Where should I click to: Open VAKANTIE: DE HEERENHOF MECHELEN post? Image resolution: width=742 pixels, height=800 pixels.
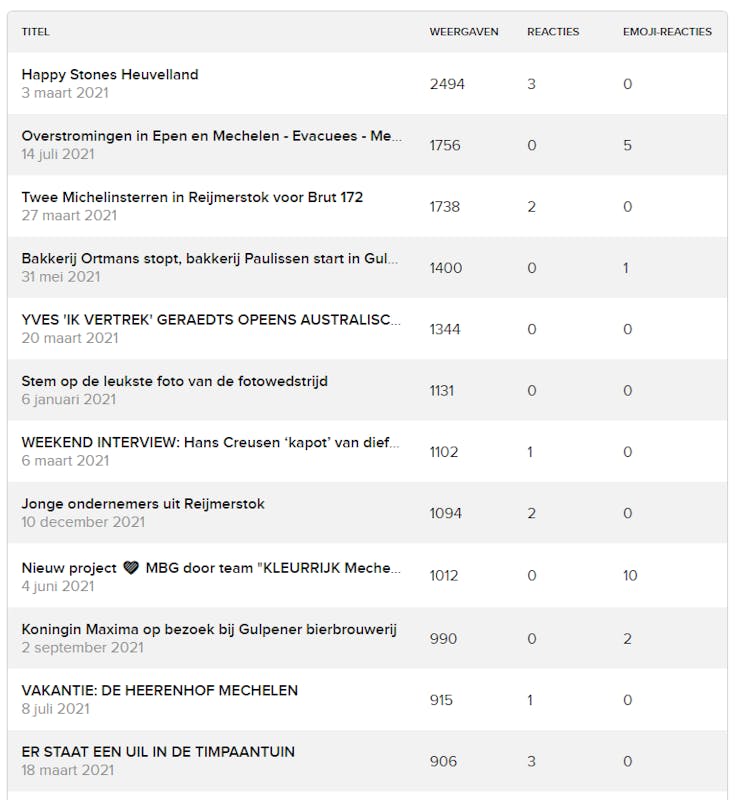pyautogui.click(x=159, y=690)
